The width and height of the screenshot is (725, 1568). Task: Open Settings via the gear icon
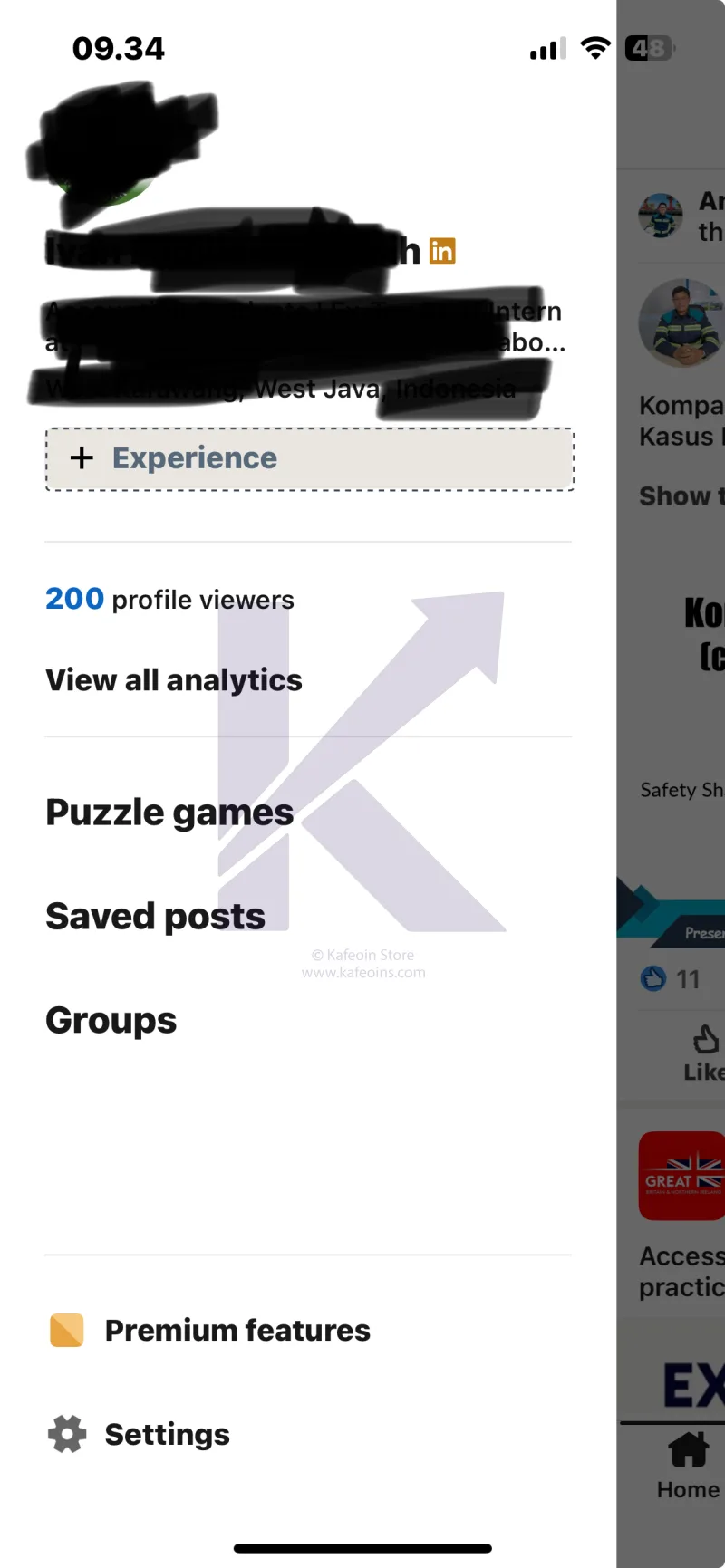[x=67, y=1434]
